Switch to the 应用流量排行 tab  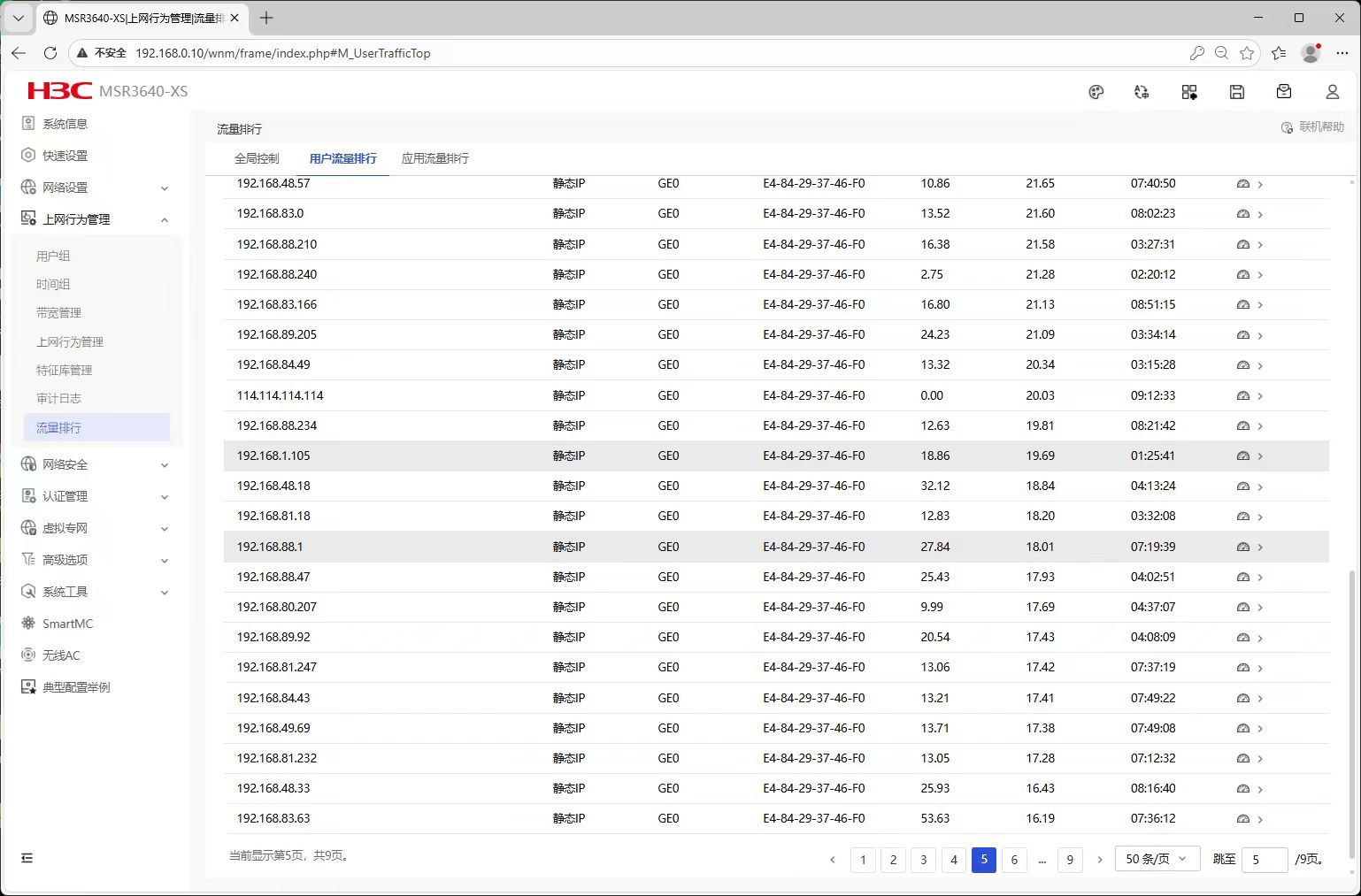click(x=434, y=158)
